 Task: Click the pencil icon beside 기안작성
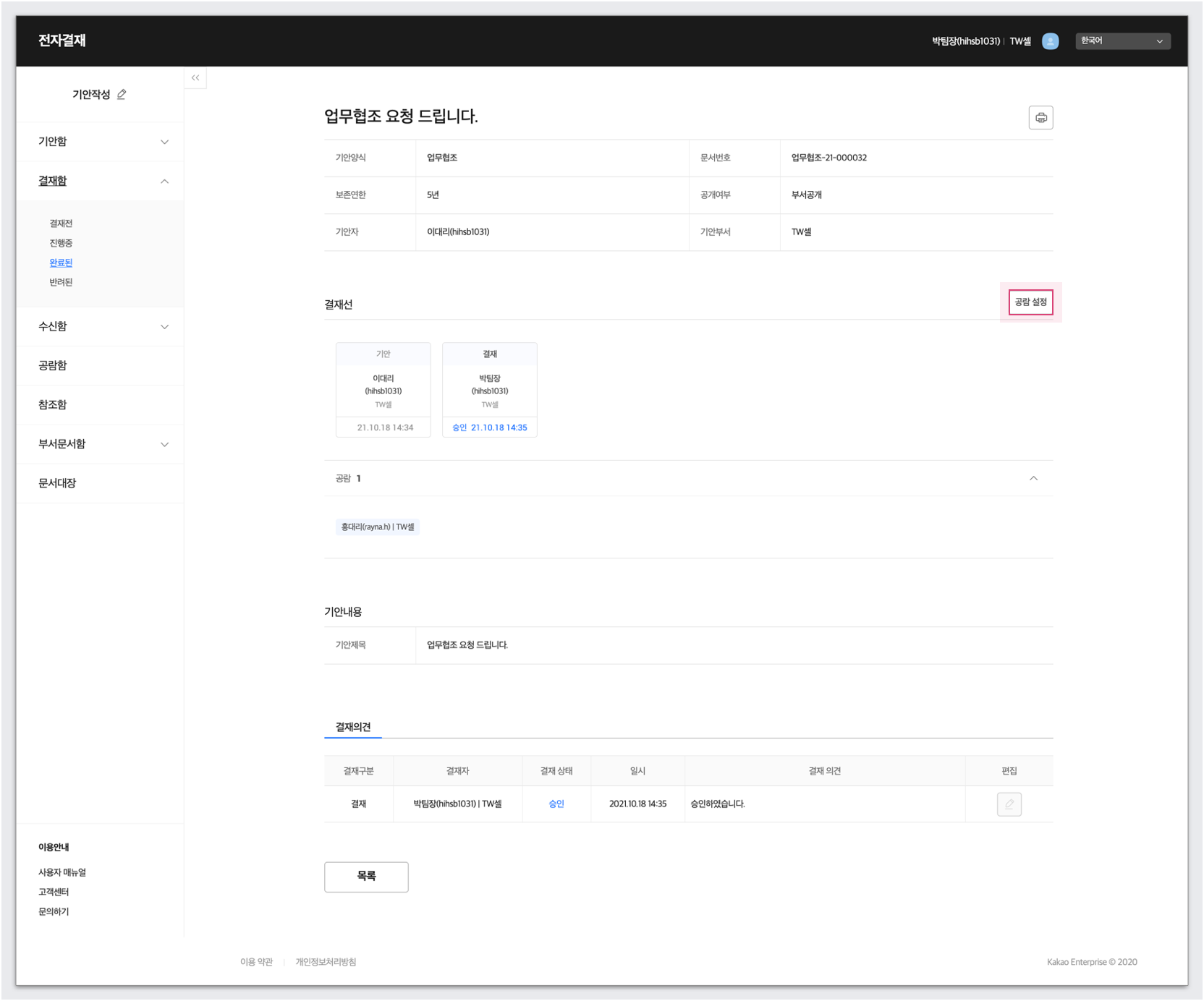[x=122, y=94]
